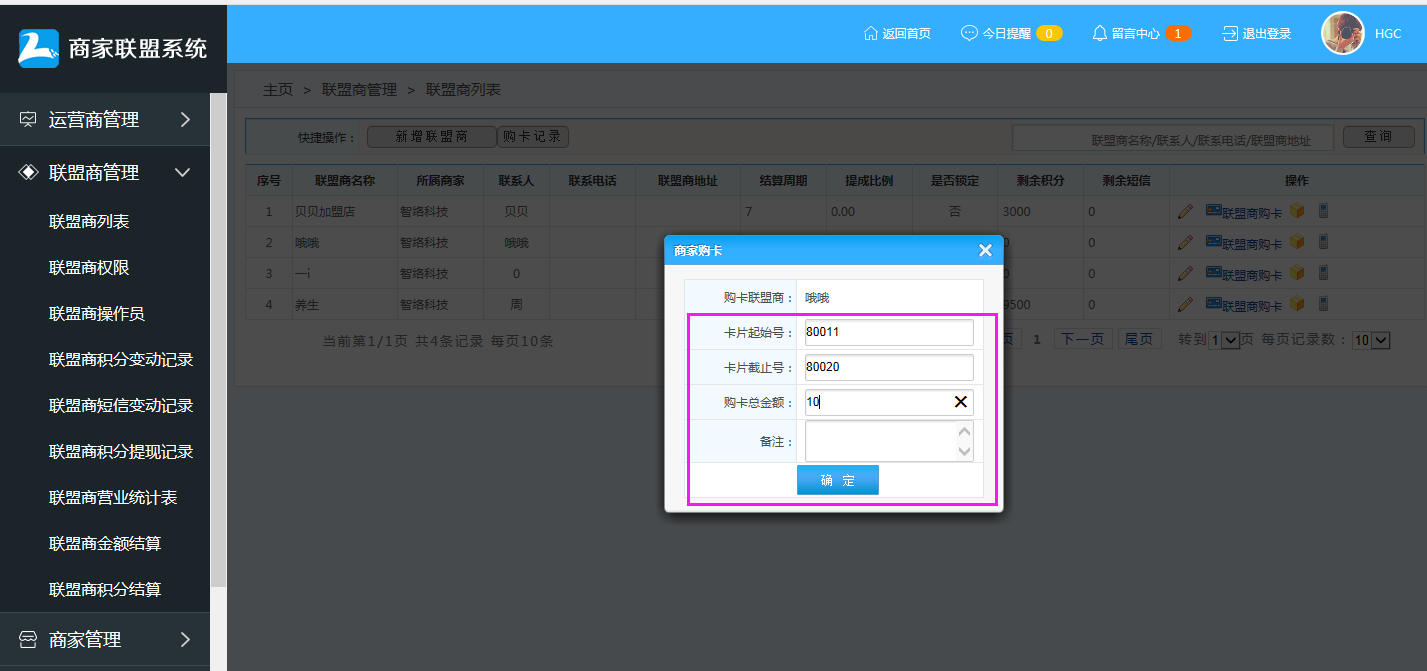Close the 商家购卡 dialog
The width and height of the screenshot is (1427, 671).
tap(985, 251)
